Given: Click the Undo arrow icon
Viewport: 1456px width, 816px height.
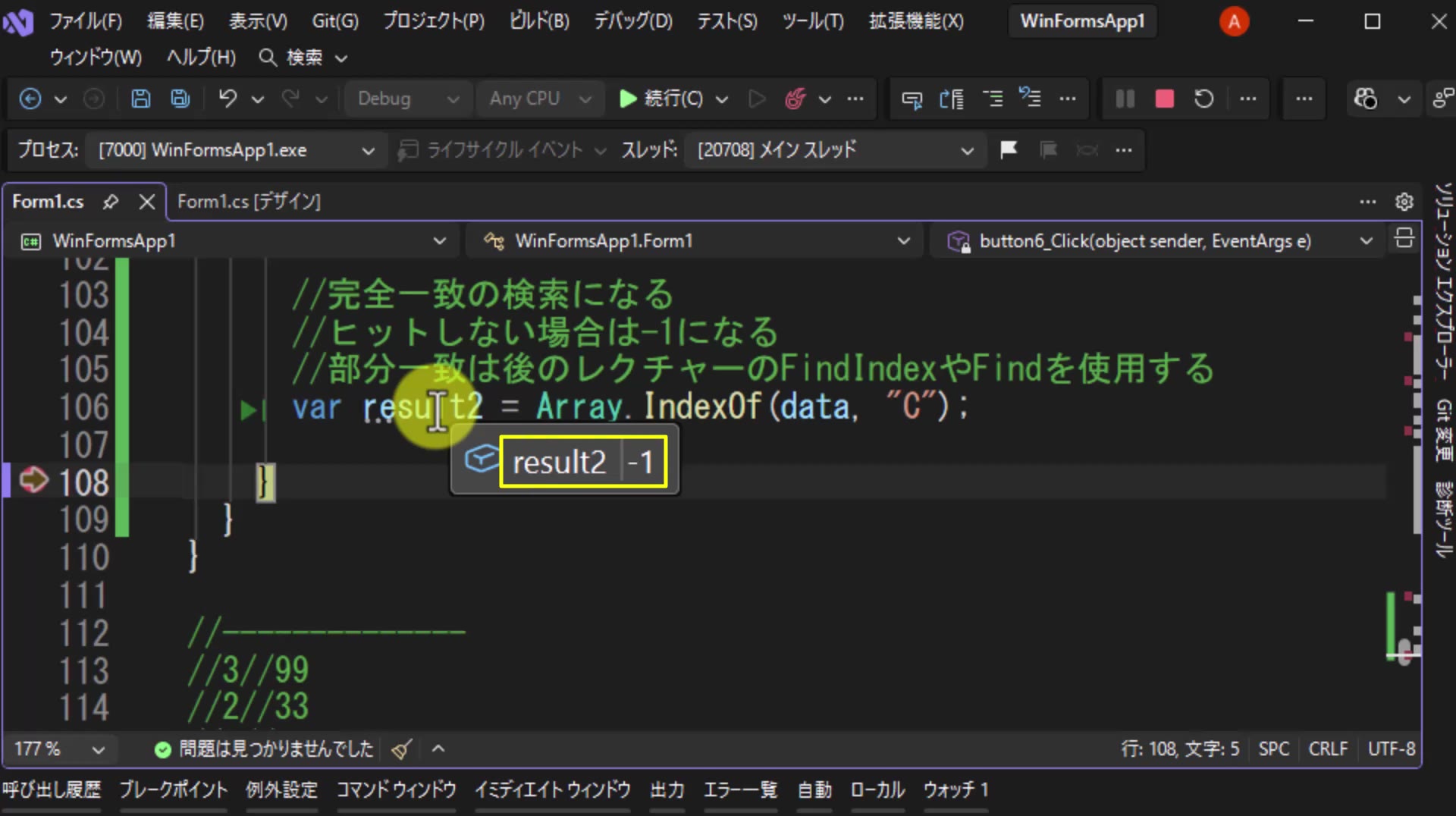Looking at the screenshot, I should coord(227,99).
